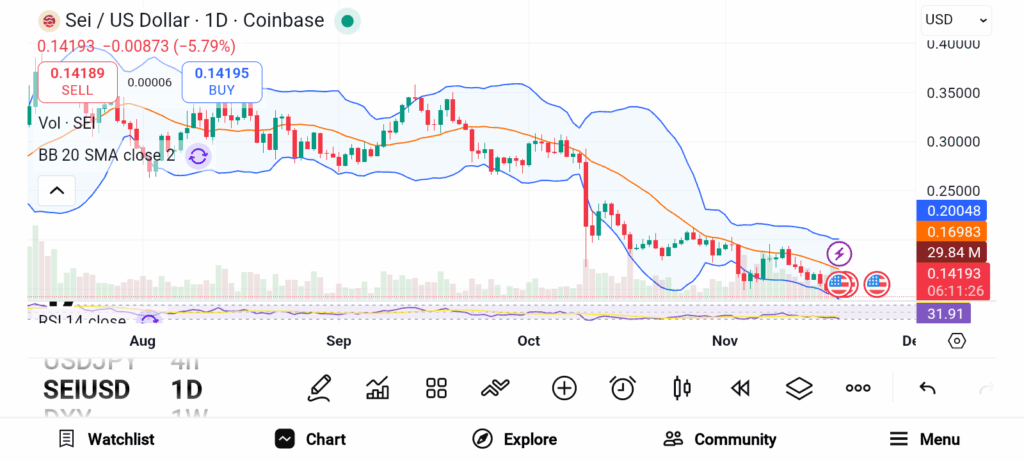Open the chart type bar icon
This screenshot has height=461, width=1024.
[x=378, y=388]
